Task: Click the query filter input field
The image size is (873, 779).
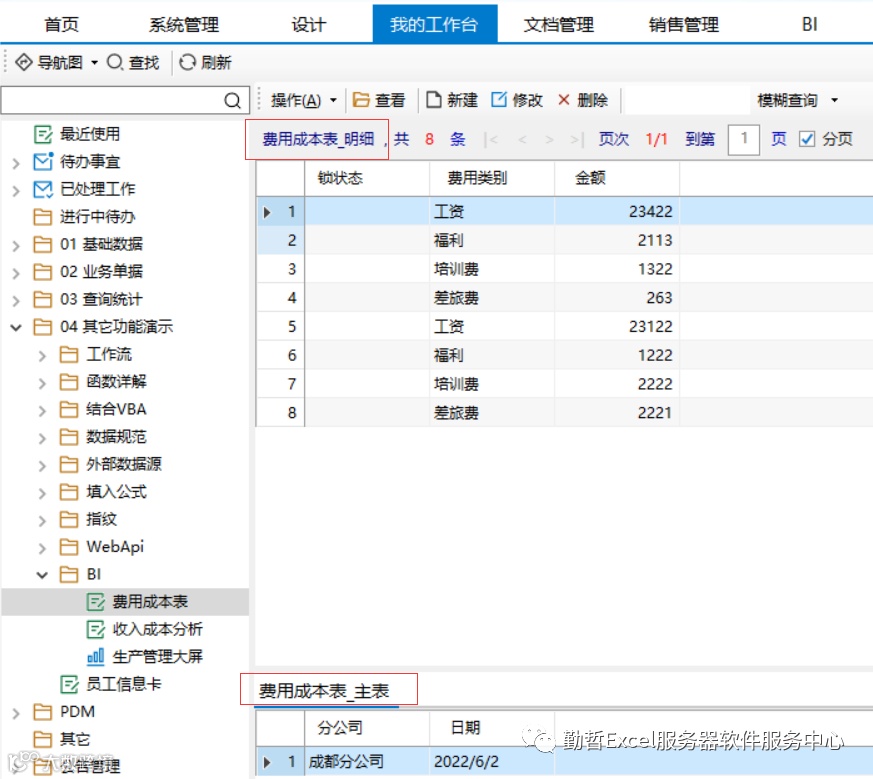Action: point(686,100)
